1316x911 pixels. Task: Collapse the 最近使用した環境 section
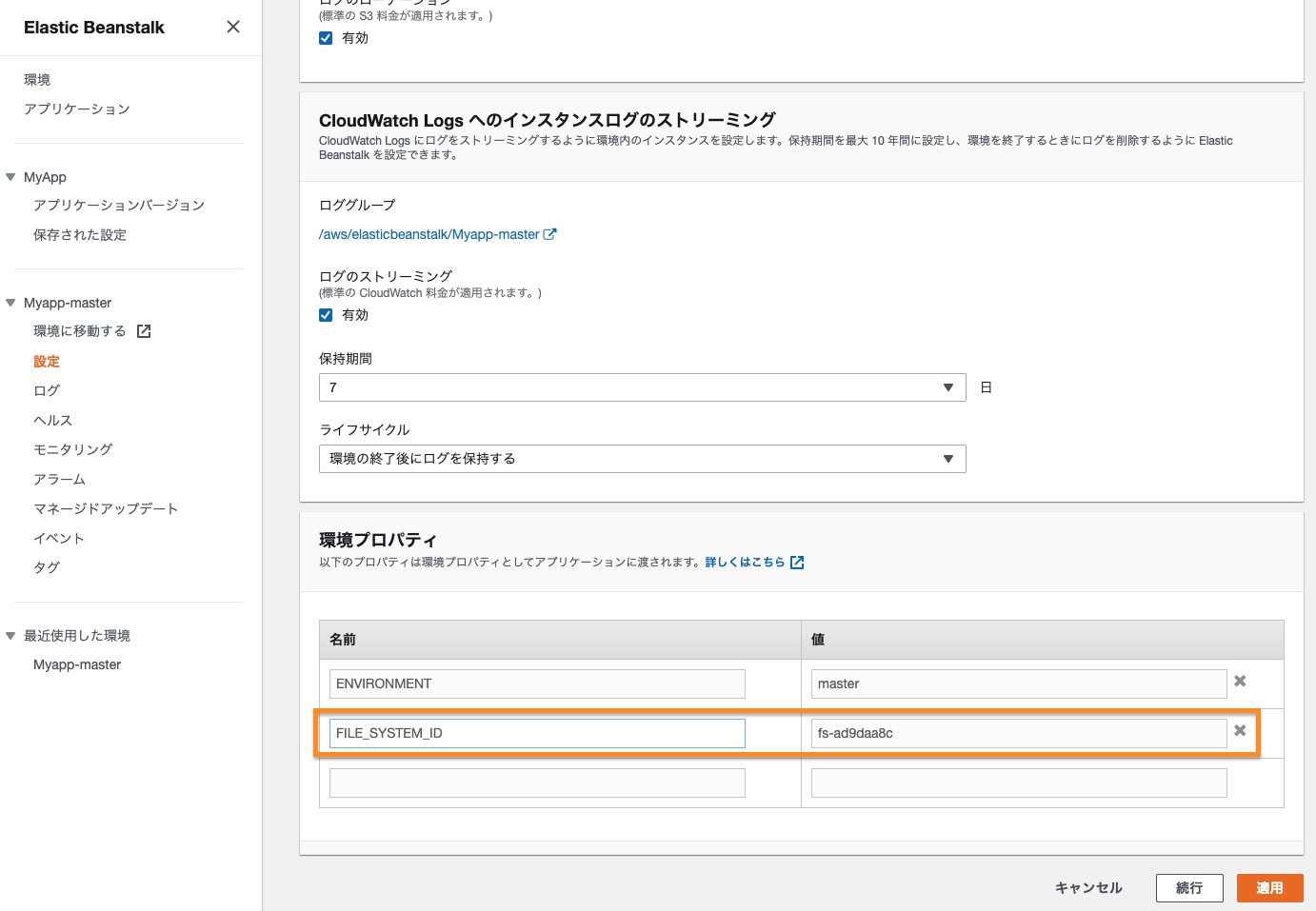11,636
